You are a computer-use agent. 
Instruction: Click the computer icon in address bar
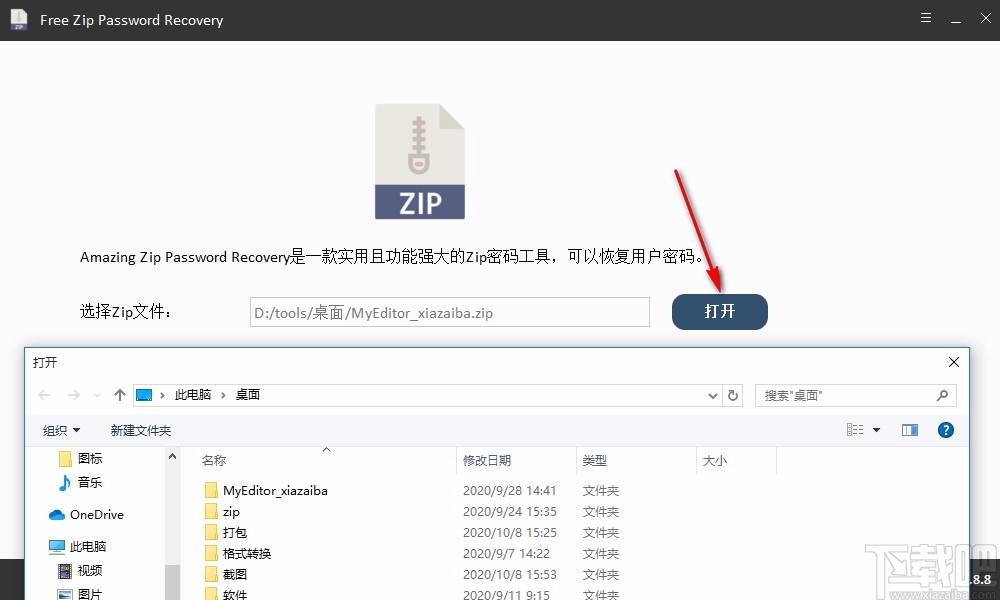click(144, 395)
